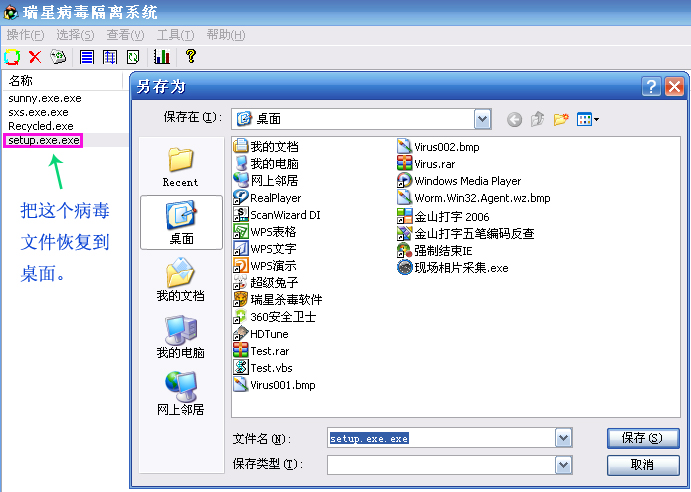Click the 文件名 input field
This screenshot has width=691, height=492.
click(442, 438)
